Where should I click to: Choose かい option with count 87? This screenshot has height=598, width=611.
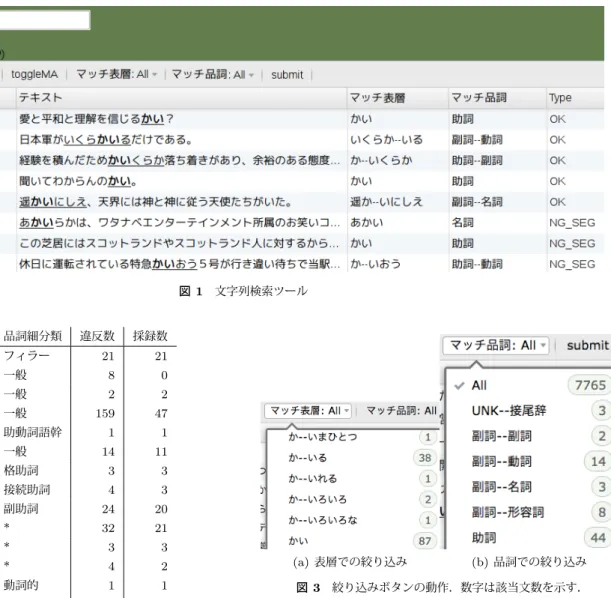pyautogui.click(x=353, y=540)
